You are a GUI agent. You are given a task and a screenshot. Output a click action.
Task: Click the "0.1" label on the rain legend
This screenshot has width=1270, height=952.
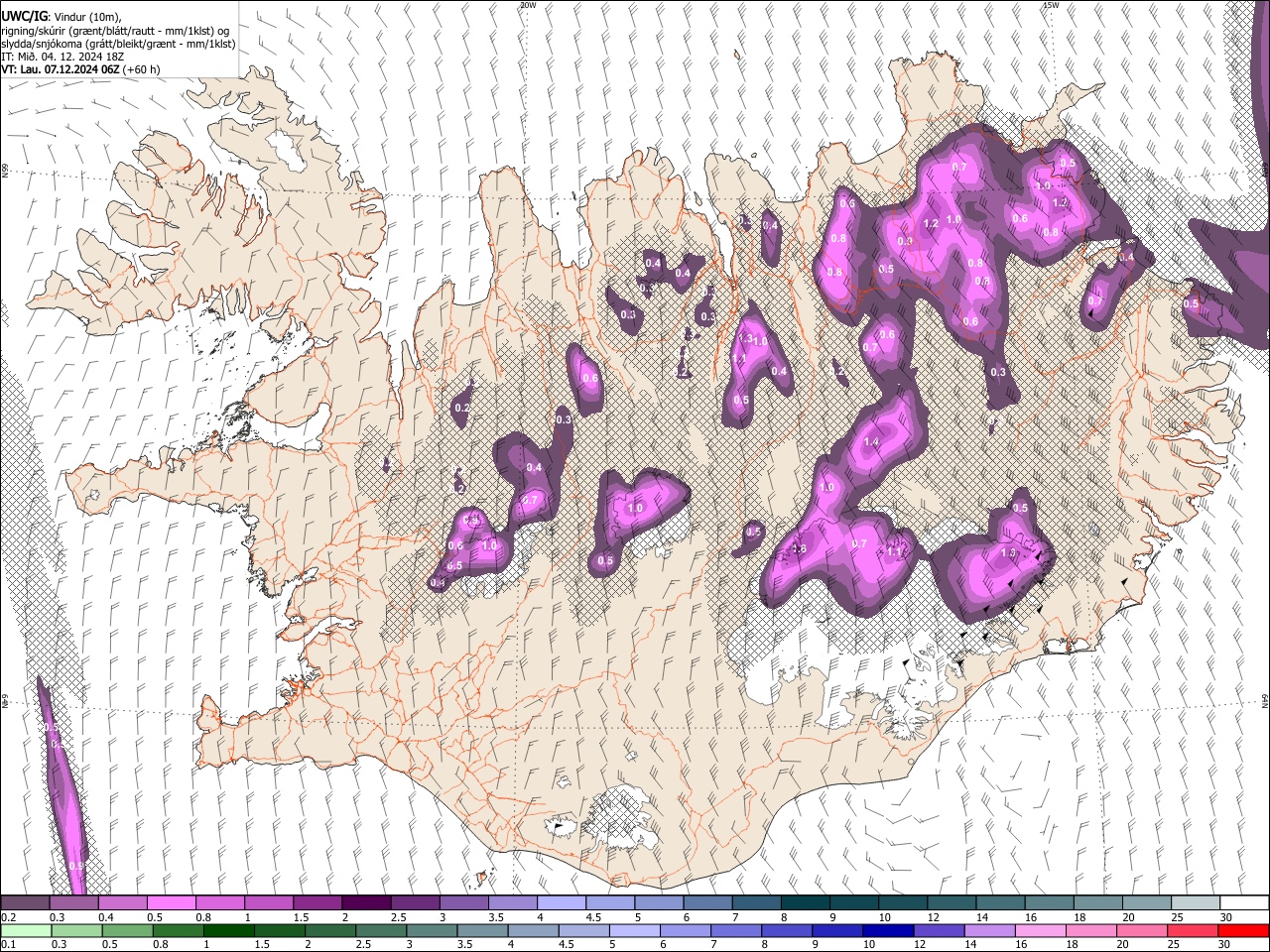point(8,945)
